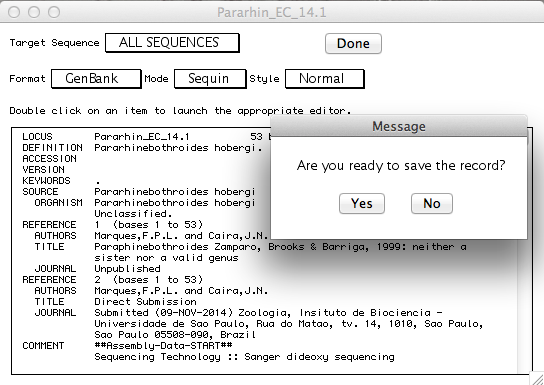Click the Done button
Image resolution: width=544 pixels, height=385 pixels.
[x=353, y=44]
